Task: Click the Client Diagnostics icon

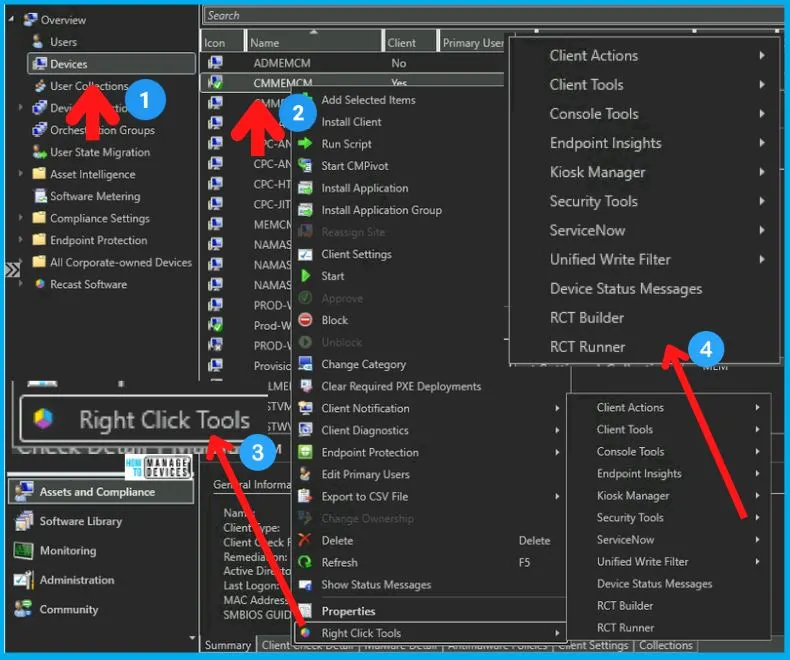Action: point(305,430)
